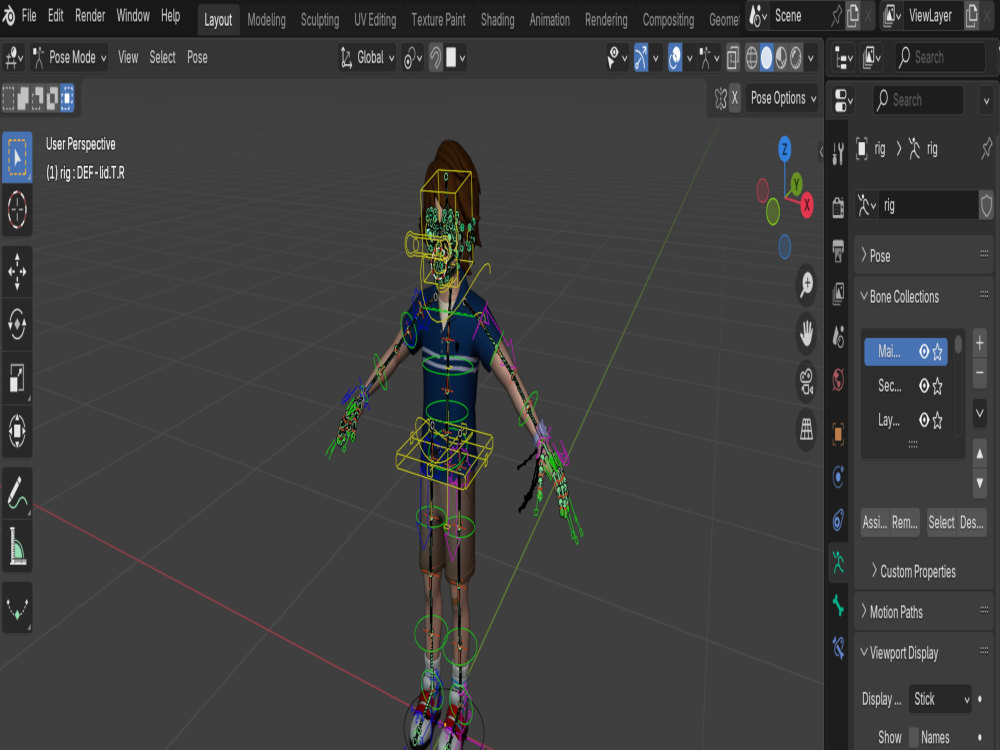Toggle visibility of Mai... bone collection
This screenshot has width=1000, height=750.
(923, 351)
